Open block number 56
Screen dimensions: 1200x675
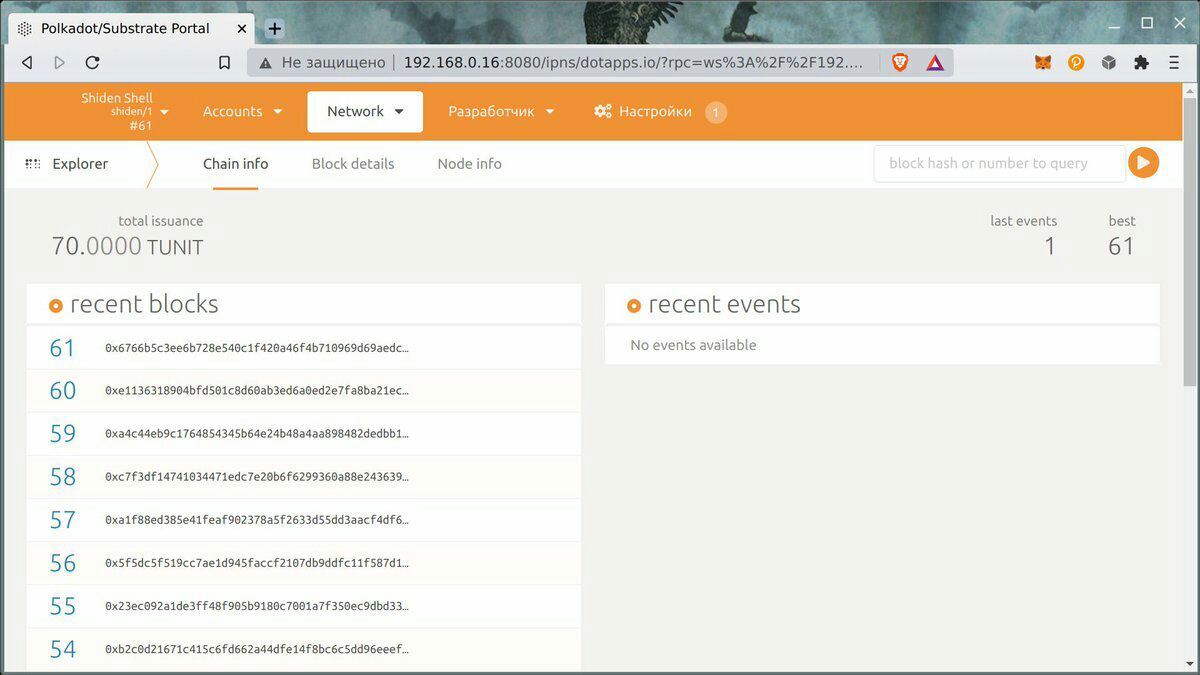click(63, 563)
